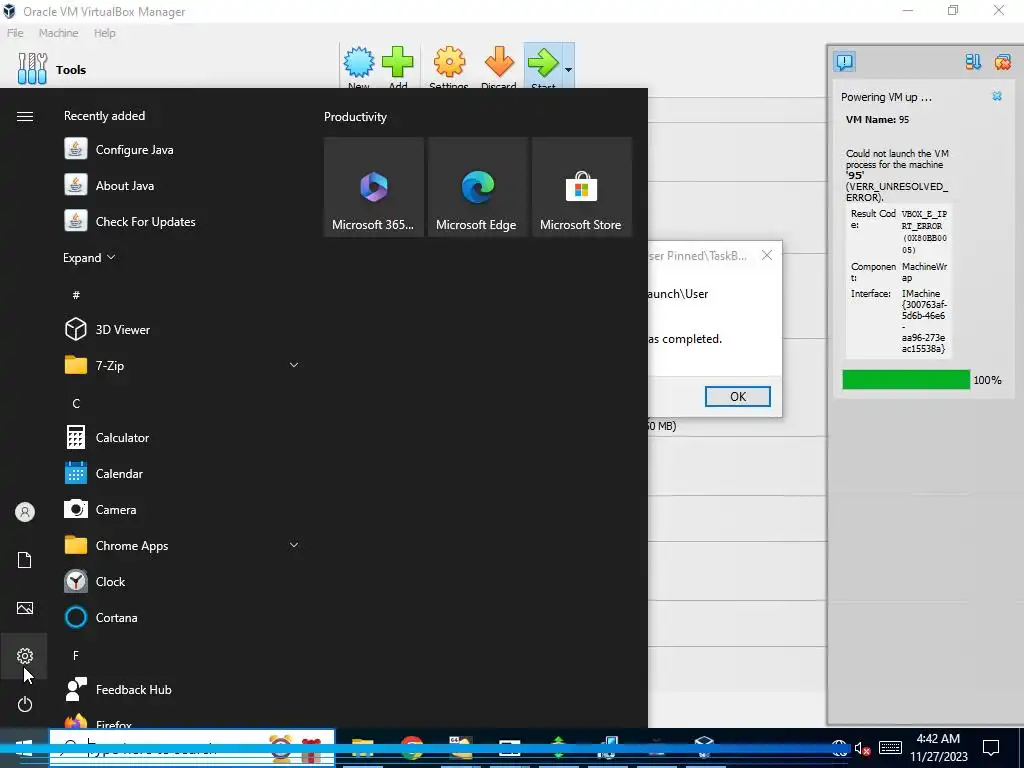
Task: Open the taskbar clock and date
Action: 938,748
